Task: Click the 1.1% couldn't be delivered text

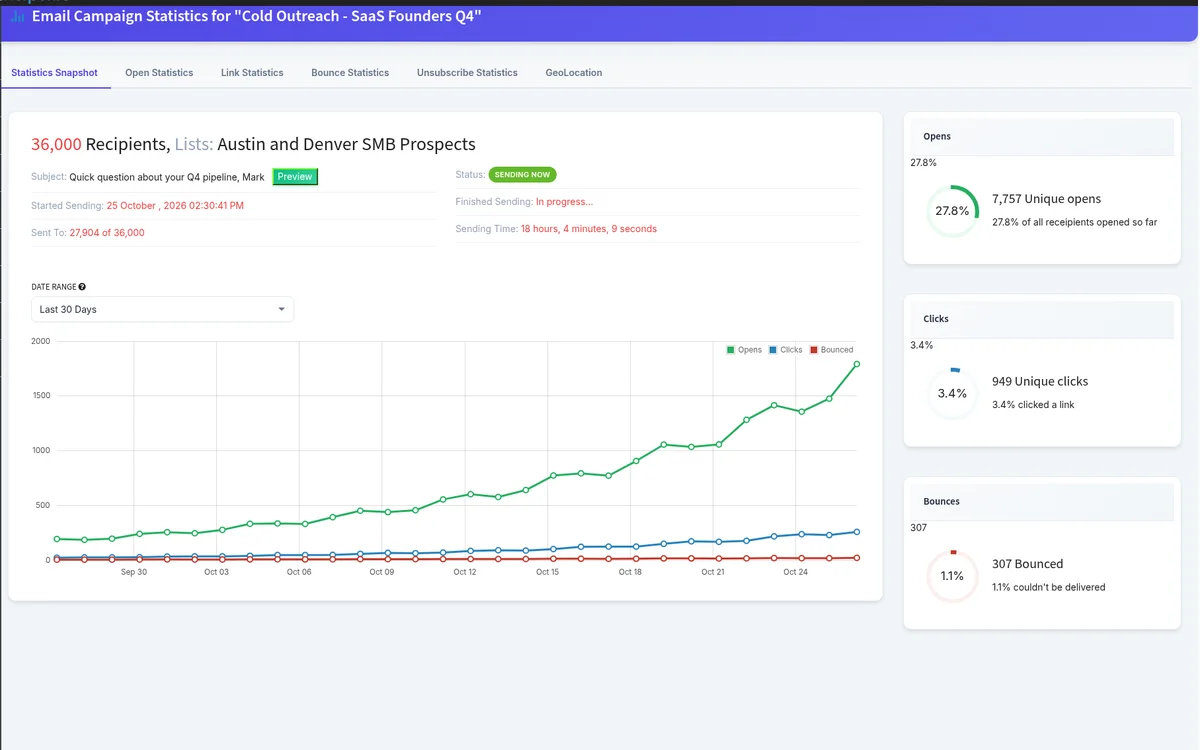Action: [1049, 587]
